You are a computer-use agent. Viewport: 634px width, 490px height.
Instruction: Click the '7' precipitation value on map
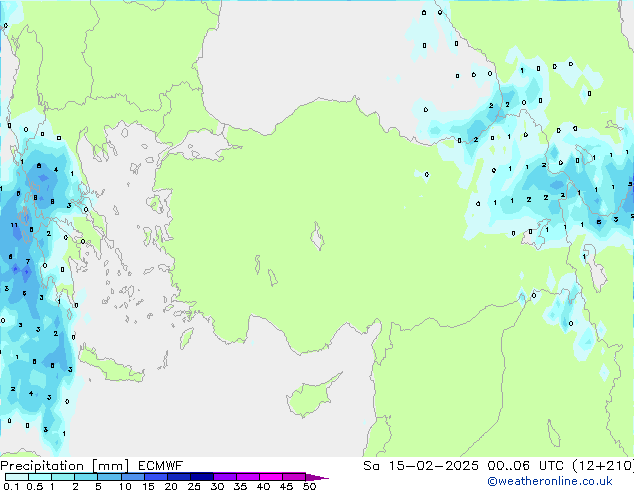(x=28, y=262)
